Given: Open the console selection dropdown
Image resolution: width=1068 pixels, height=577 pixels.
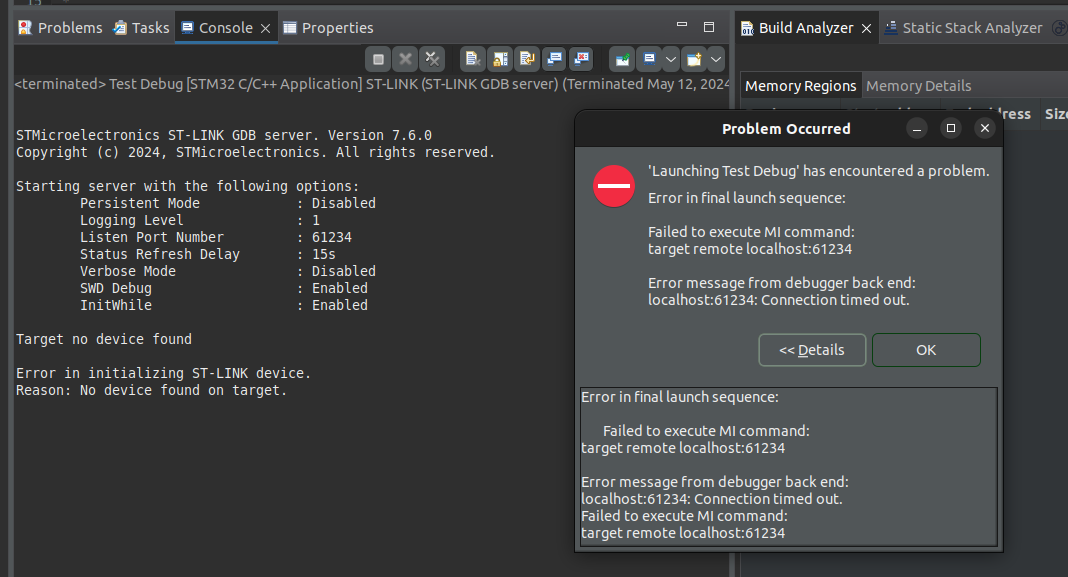Looking at the screenshot, I should 668,58.
